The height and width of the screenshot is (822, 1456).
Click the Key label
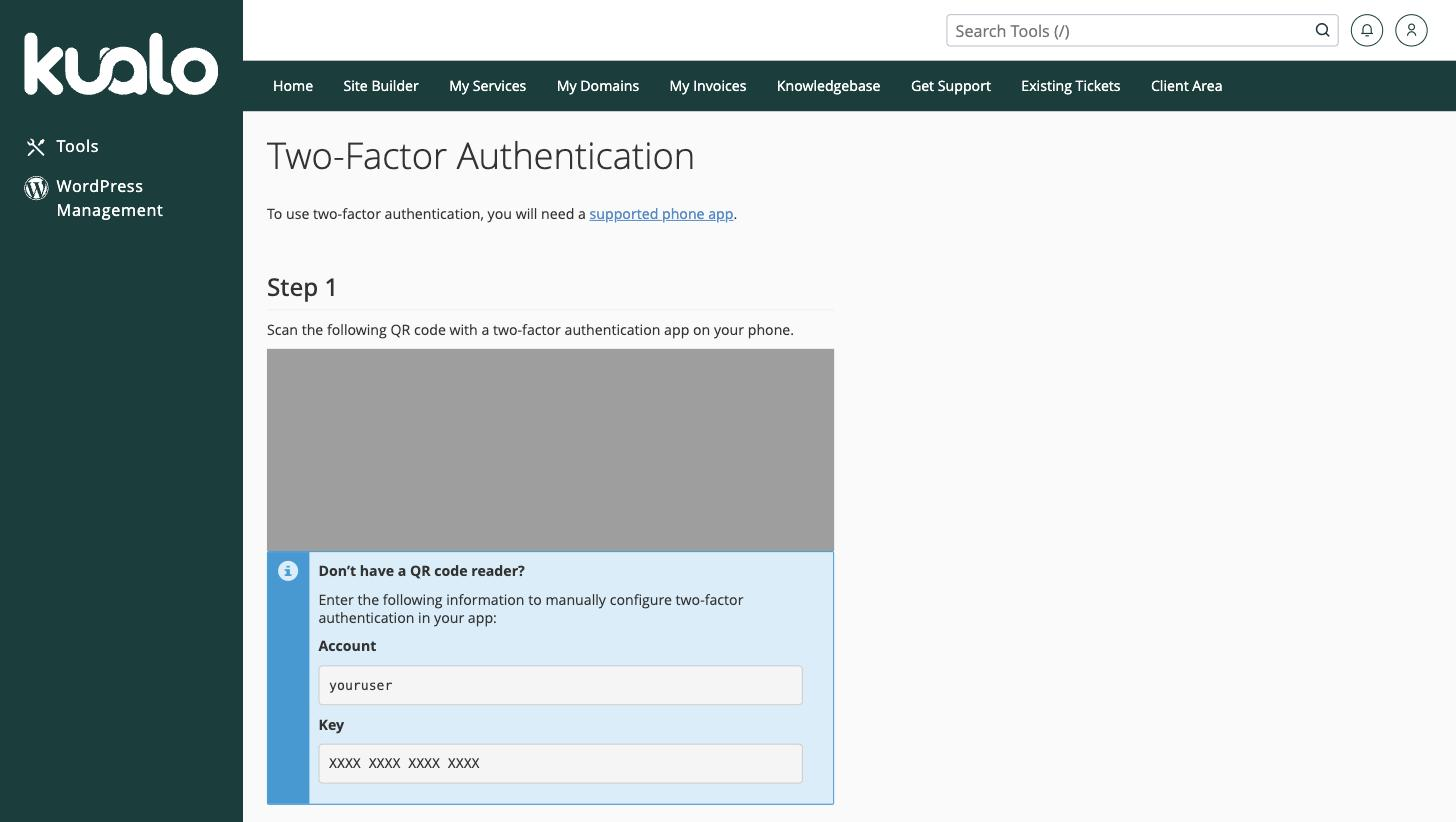pos(331,725)
